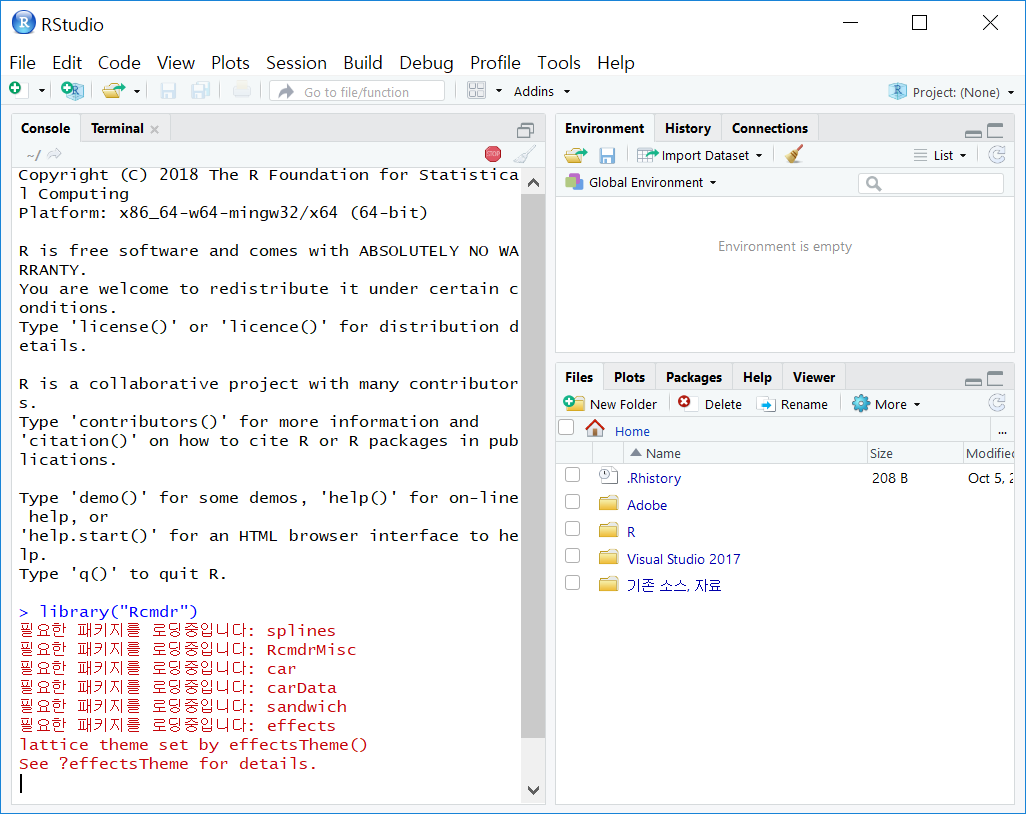Click the .Rhistory file icon

[x=609, y=476]
